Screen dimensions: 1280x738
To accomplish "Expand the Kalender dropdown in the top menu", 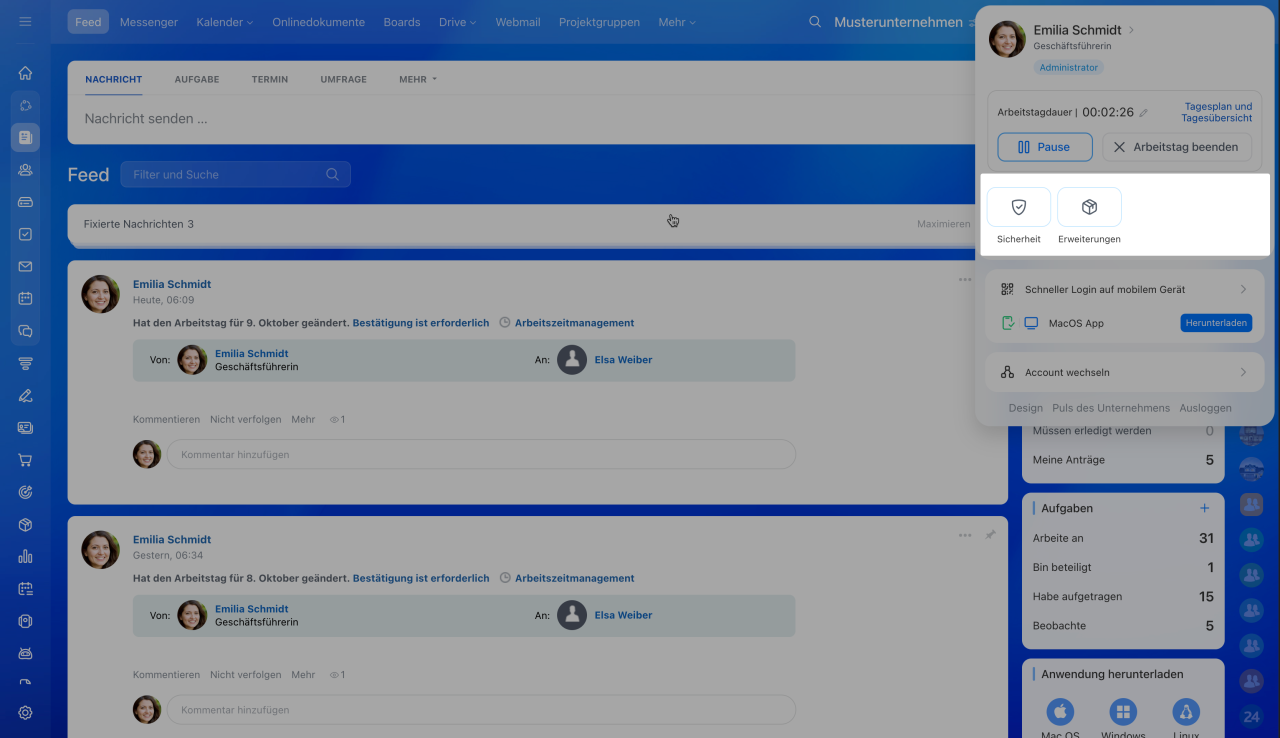I will pyautogui.click(x=225, y=22).
